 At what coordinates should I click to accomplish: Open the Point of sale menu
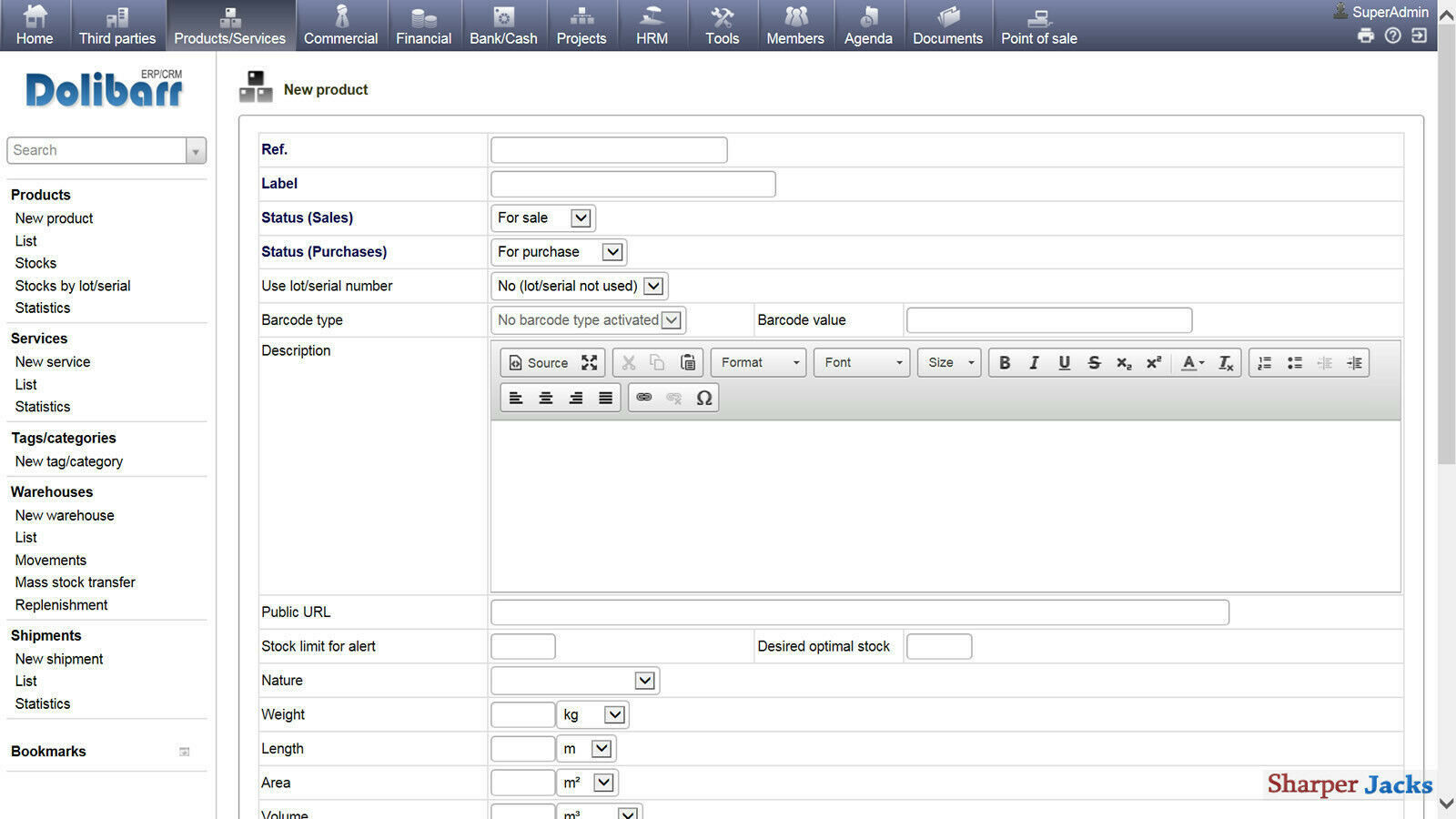1039,25
